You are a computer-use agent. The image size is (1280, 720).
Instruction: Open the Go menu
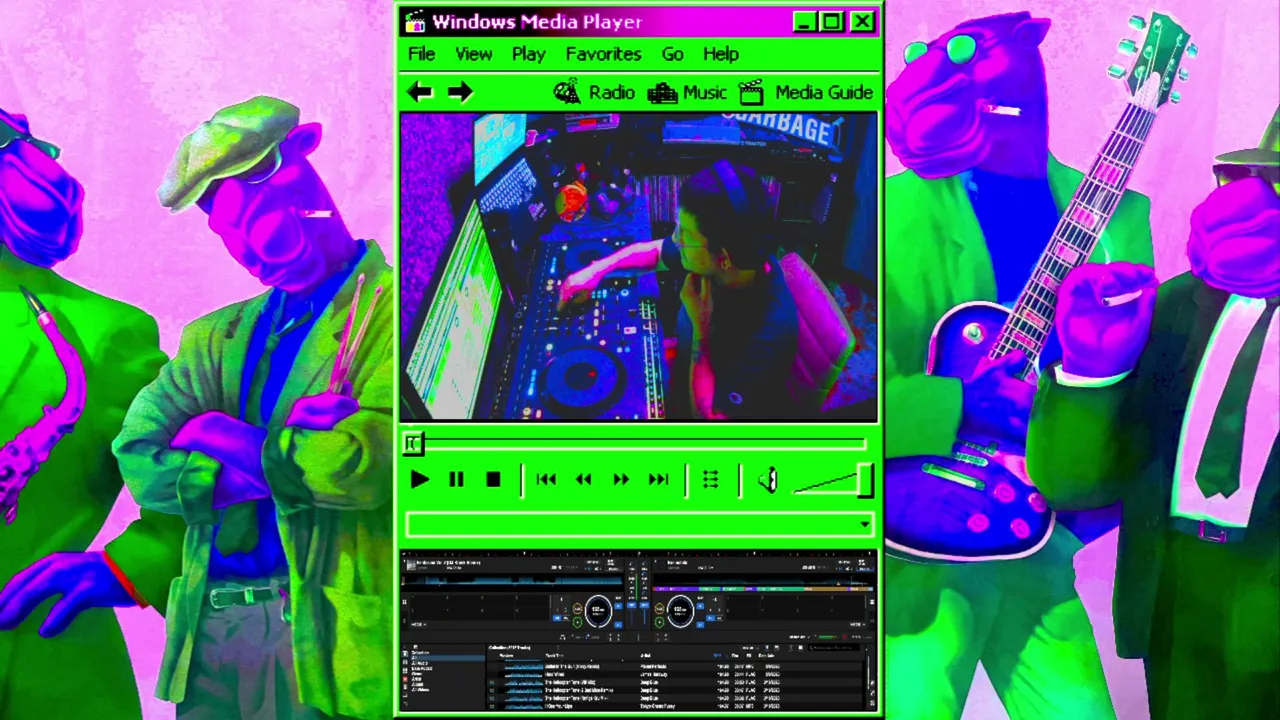(672, 54)
